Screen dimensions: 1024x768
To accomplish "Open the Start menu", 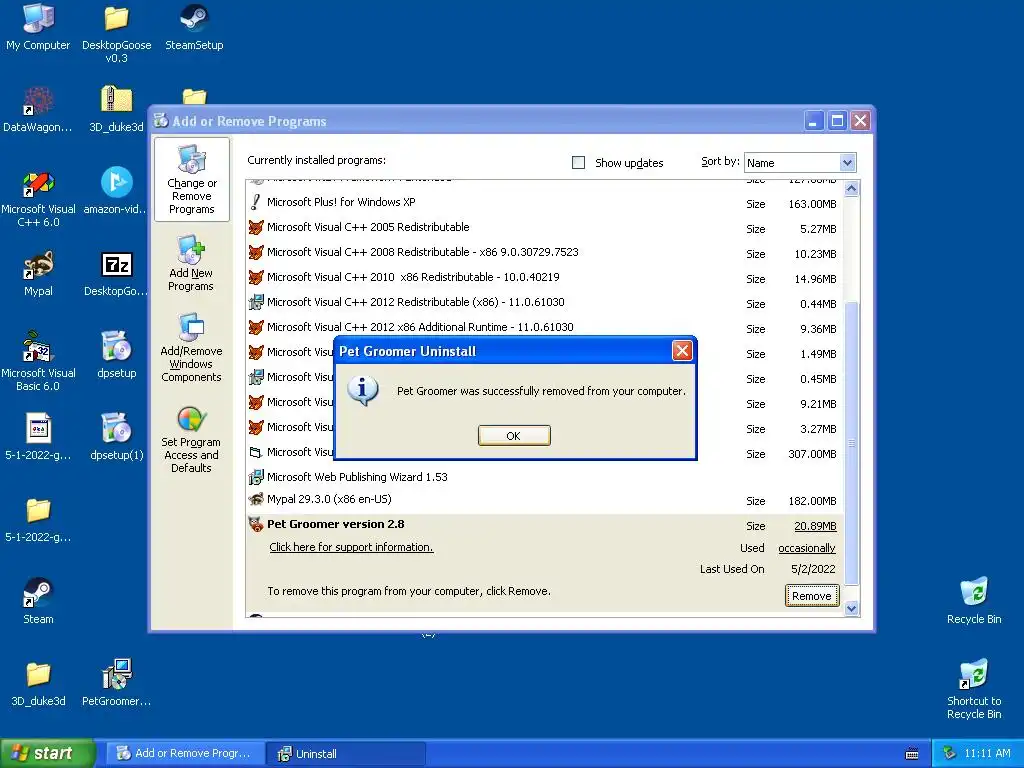I will [x=47, y=753].
